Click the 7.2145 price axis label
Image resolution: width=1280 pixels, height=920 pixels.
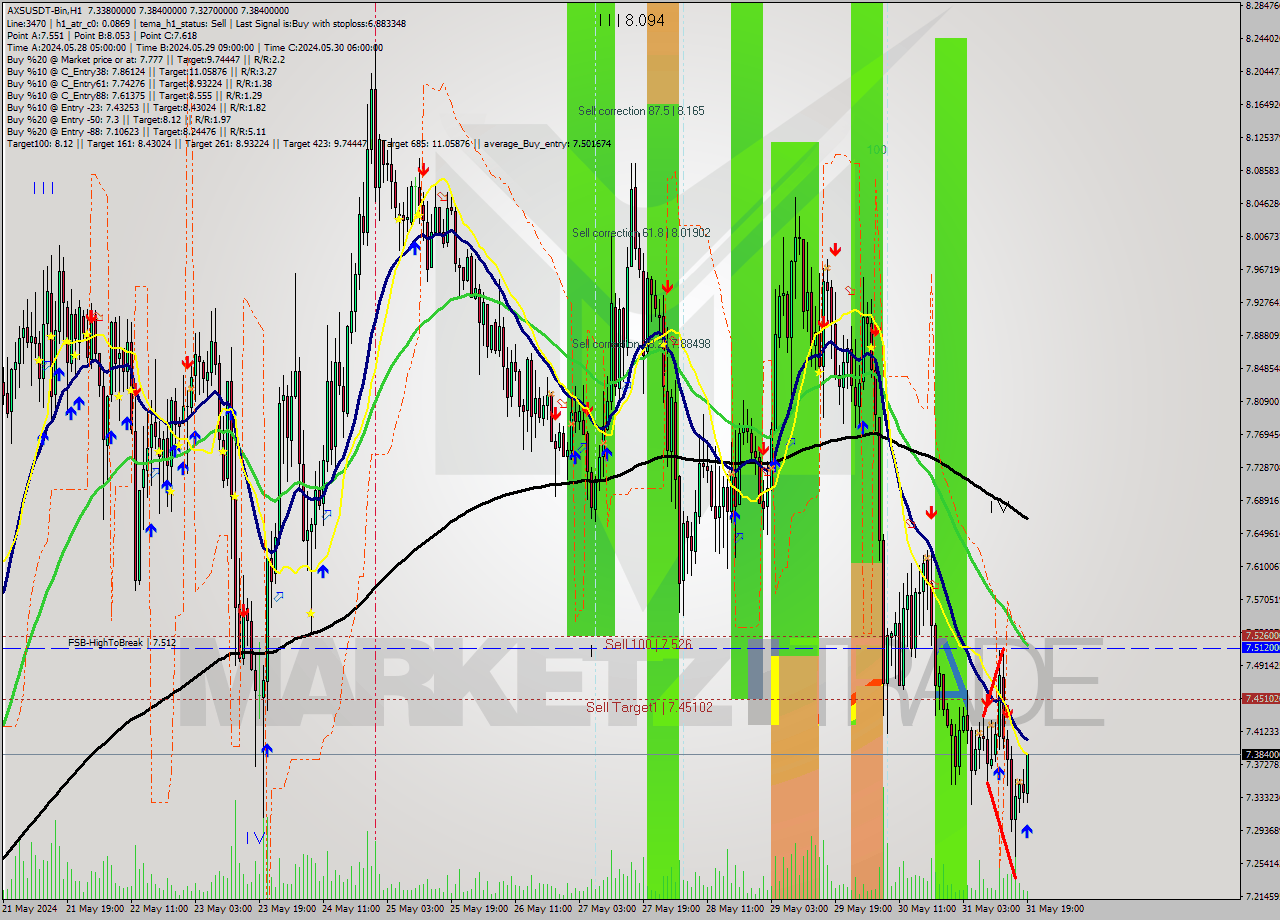pos(1262,896)
